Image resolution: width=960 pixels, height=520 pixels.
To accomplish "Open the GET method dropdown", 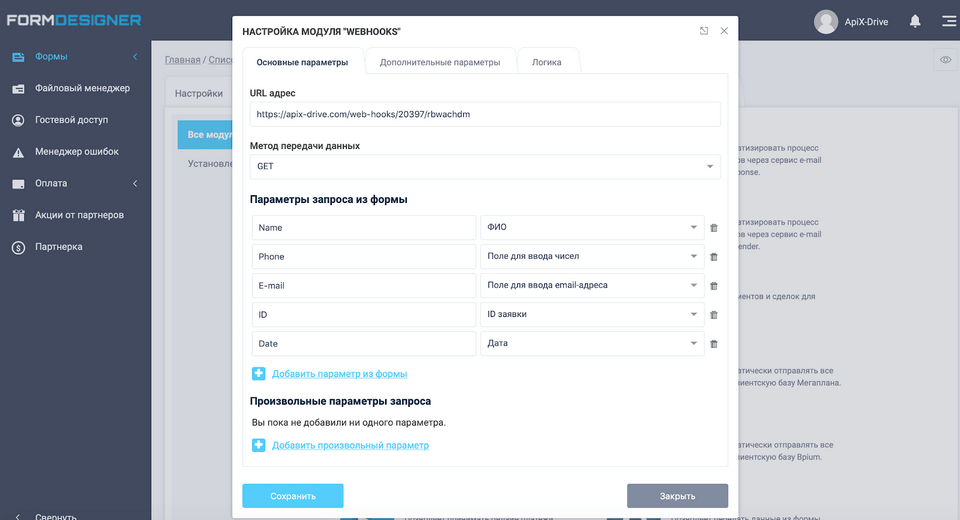I will (x=484, y=167).
